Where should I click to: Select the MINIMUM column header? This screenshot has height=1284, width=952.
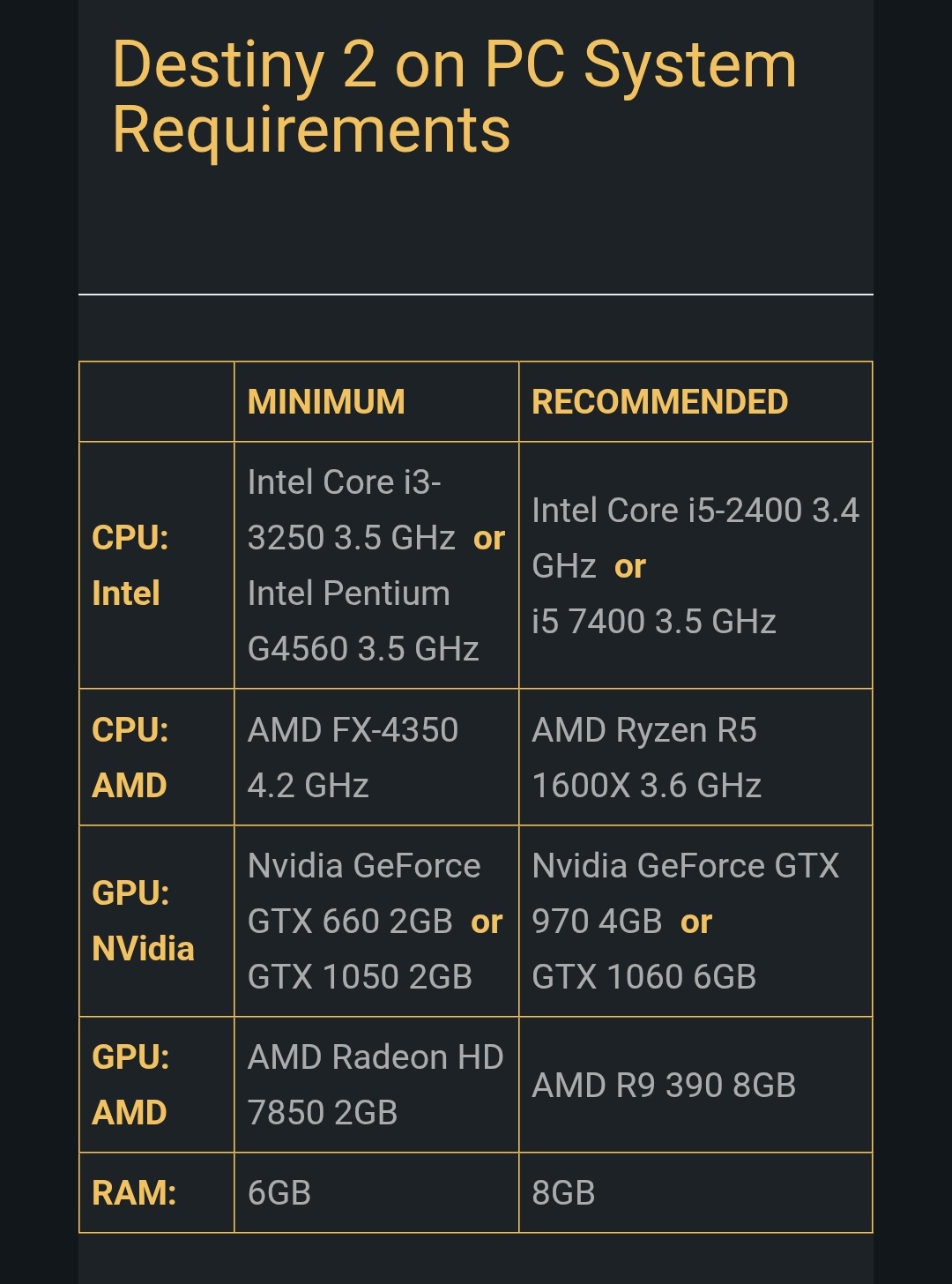point(326,402)
